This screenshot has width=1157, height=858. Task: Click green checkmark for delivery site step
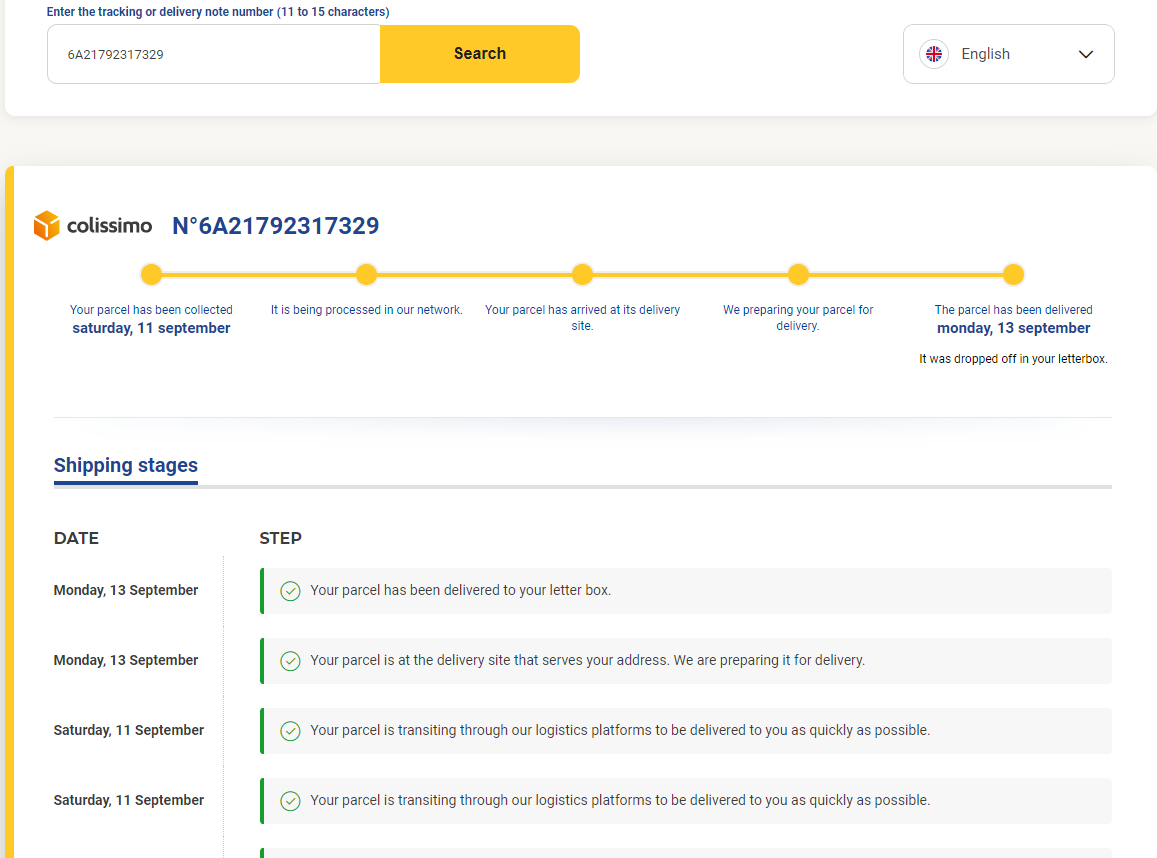click(x=290, y=661)
